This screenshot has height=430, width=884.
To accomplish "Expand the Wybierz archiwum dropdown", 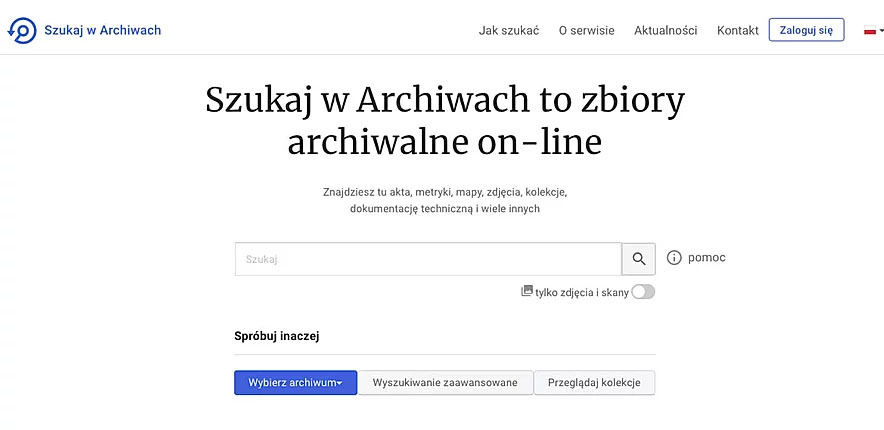I will (x=295, y=383).
